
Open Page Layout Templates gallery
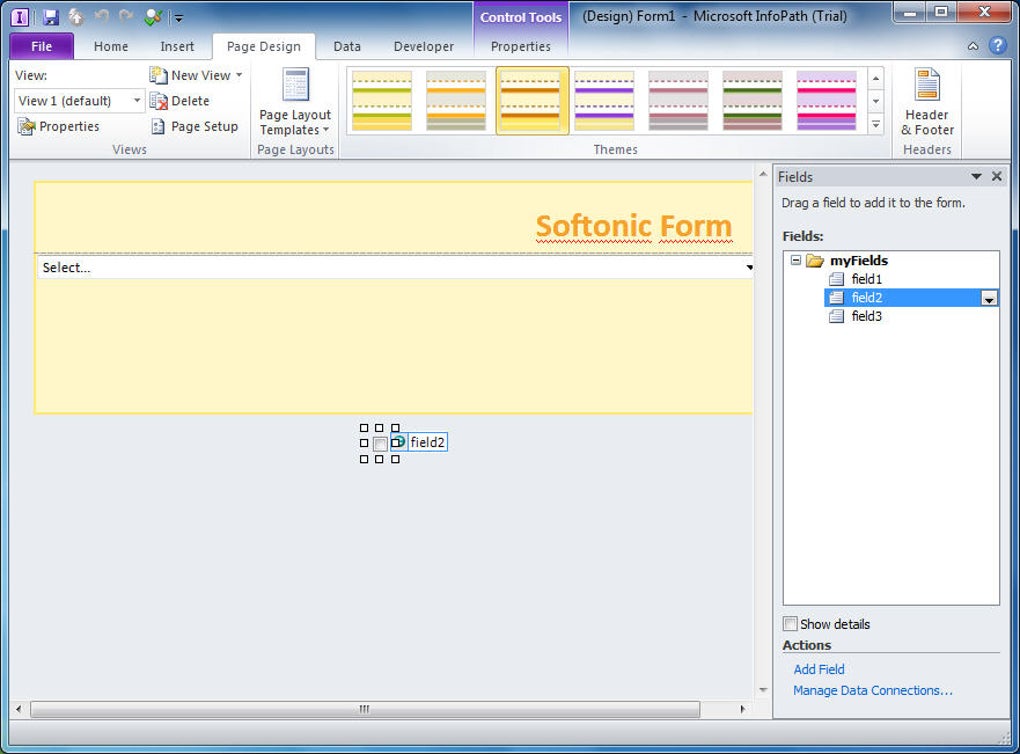(x=295, y=102)
